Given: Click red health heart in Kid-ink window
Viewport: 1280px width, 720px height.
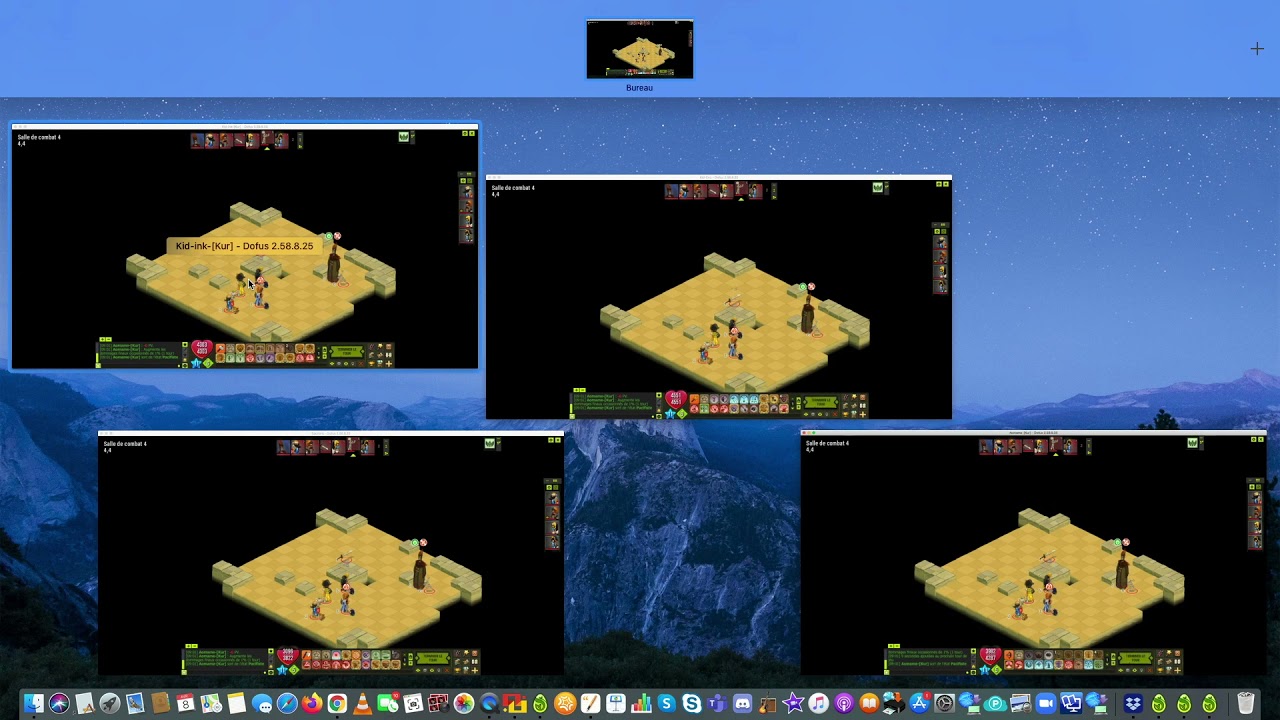Looking at the screenshot, I should [202, 350].
